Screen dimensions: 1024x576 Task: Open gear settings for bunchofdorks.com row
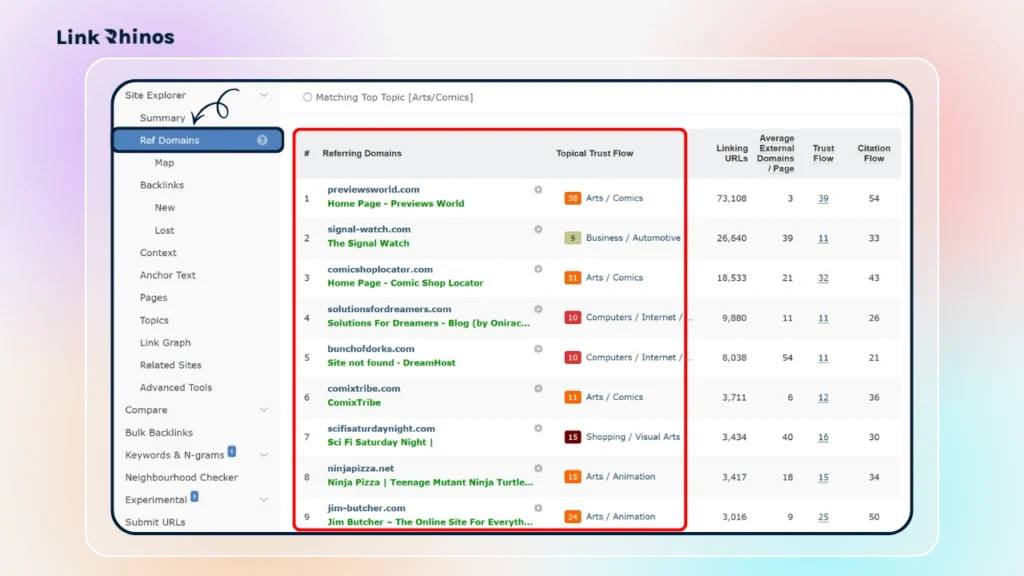538,349
